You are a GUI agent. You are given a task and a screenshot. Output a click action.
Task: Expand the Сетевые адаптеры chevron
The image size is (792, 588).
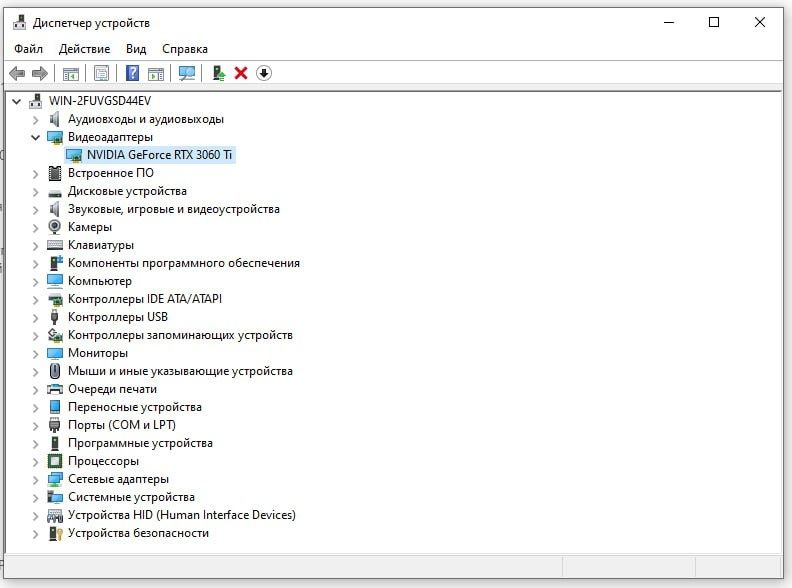coord(35,480)
